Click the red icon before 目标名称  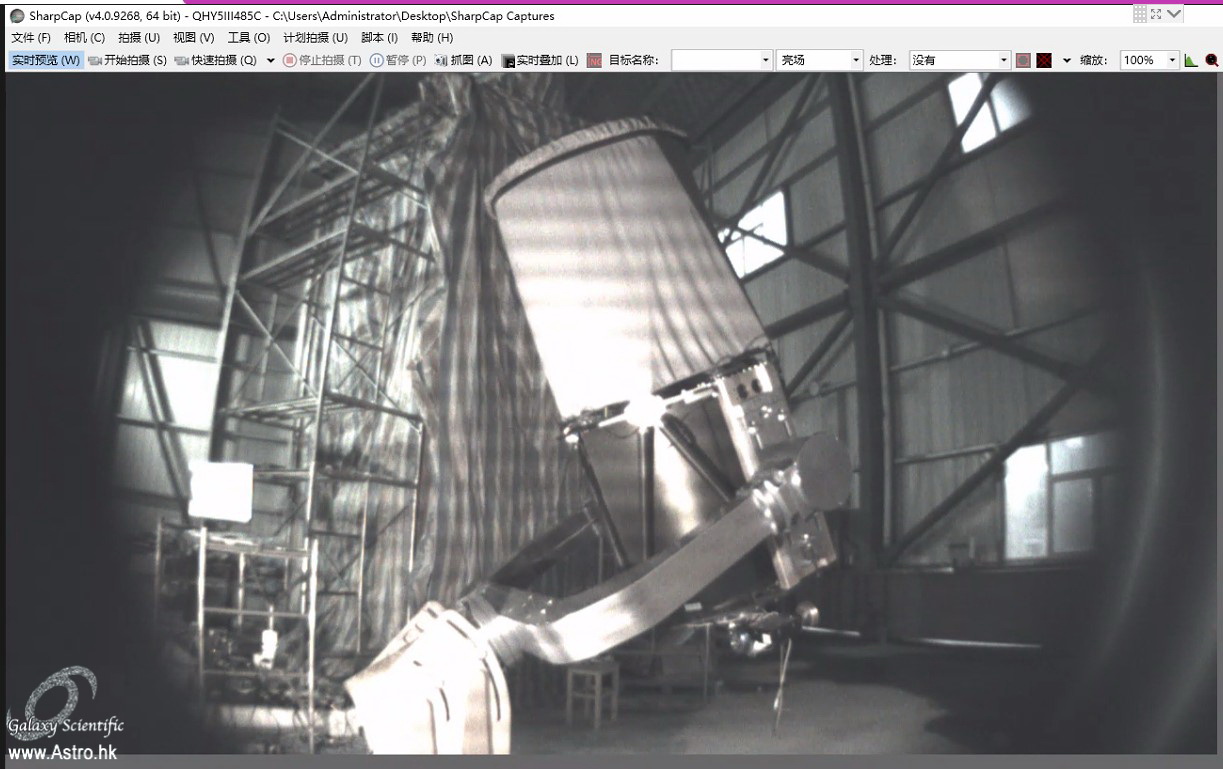[x=594, y=60]
